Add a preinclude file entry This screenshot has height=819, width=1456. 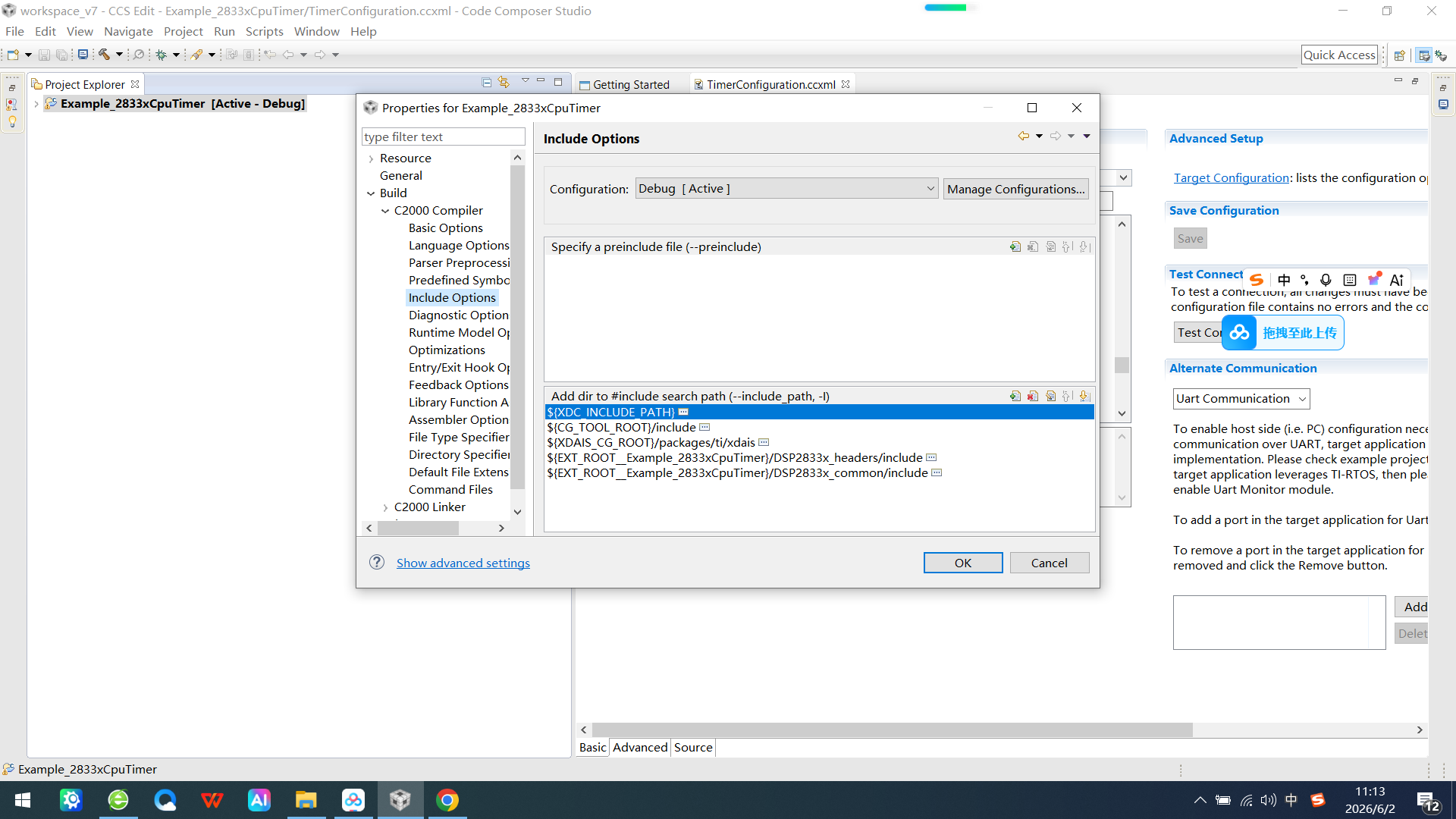[1015, 247]
